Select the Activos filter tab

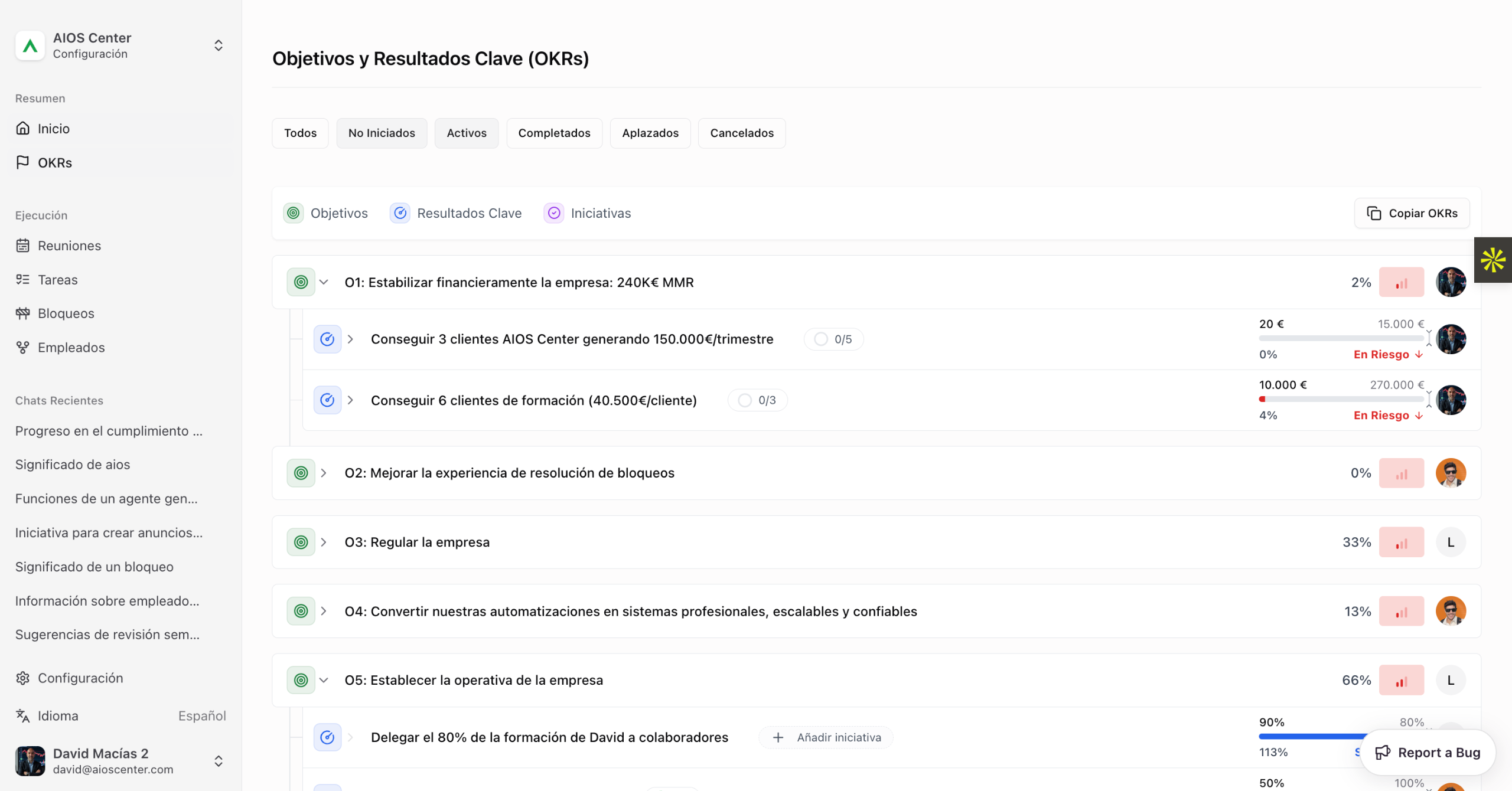466,133
